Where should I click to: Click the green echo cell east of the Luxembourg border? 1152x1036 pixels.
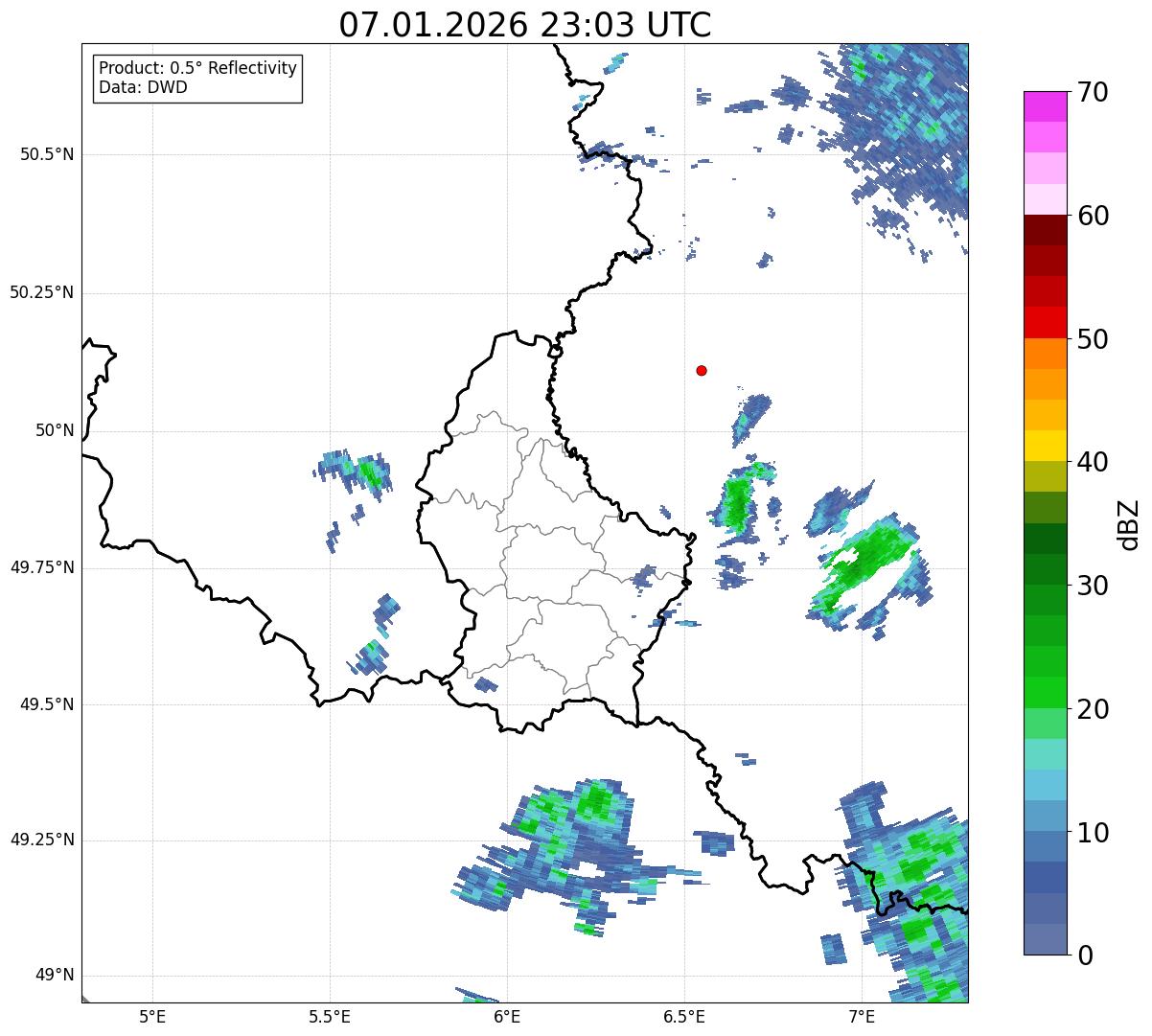[x=739, y=501]
